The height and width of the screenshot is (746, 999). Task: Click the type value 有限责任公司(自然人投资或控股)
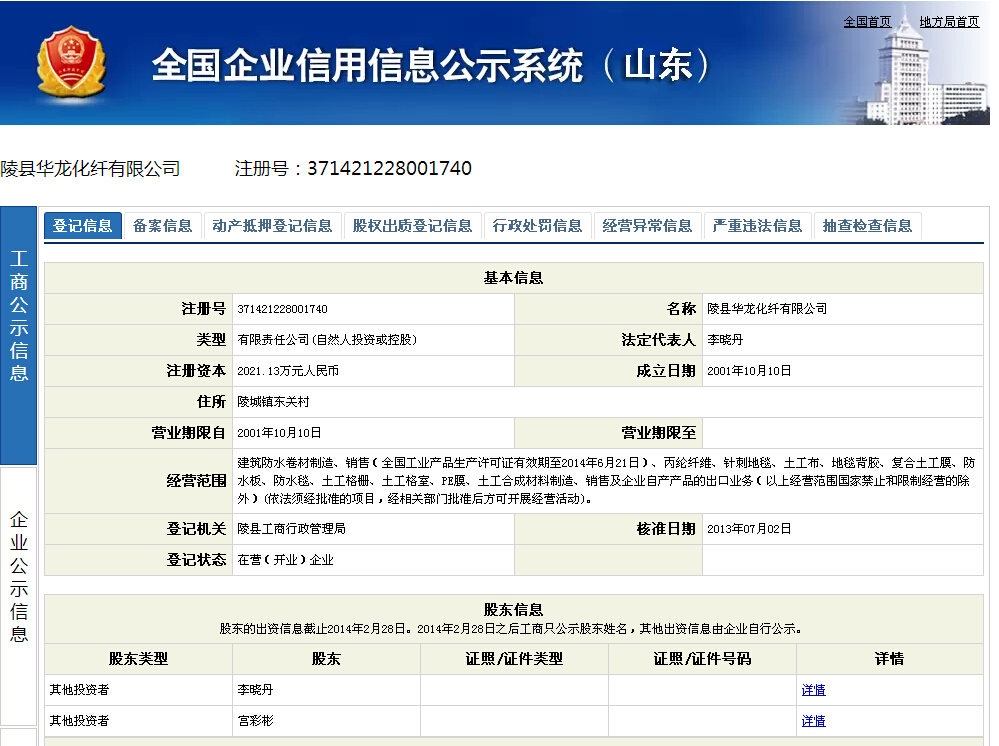pyautogui.click(x=327, y=340)
